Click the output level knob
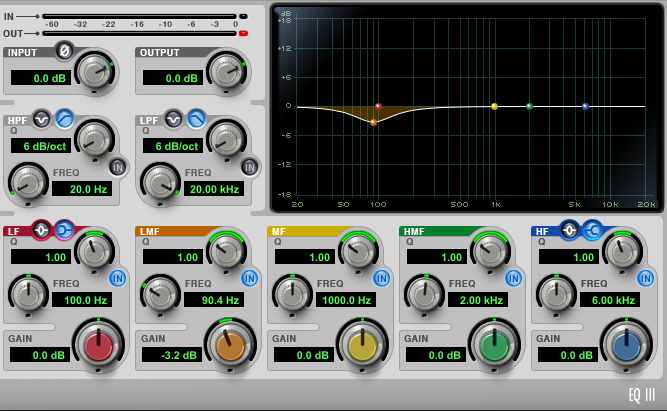Image resolution: width=667 pixels, height=411 pixels. tap(228, 71)
